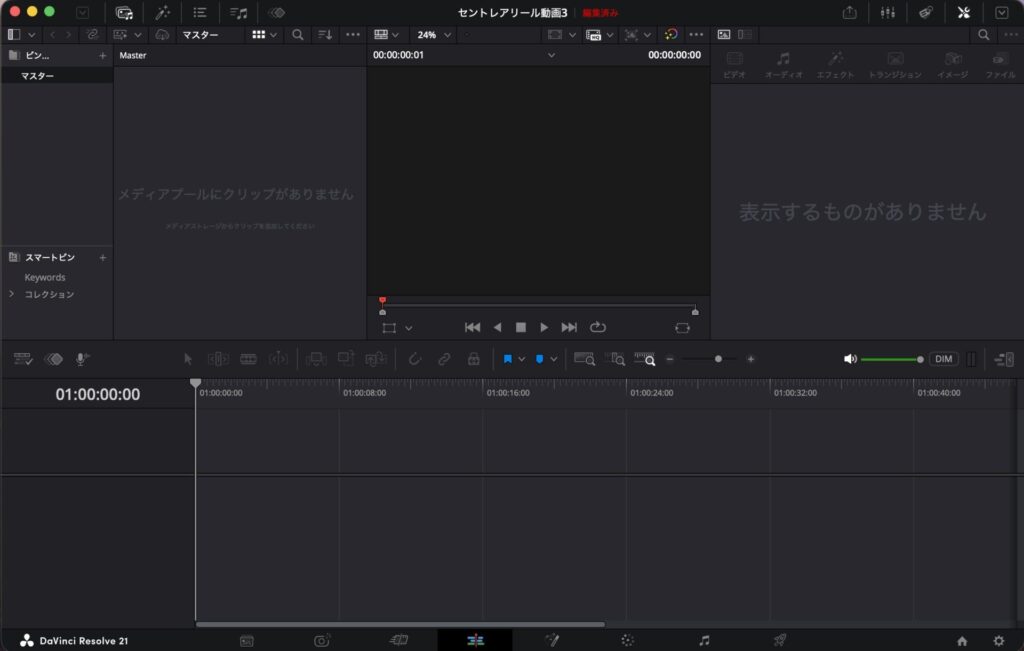1024x651 pixels.
Task: Click the DIM audio button
Action: [943, 359]
